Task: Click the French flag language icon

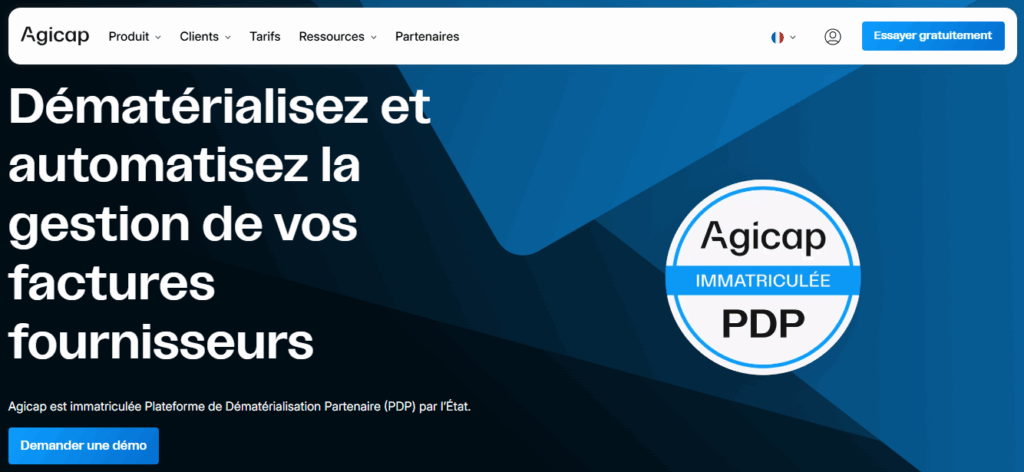Action: click(777, 37)
